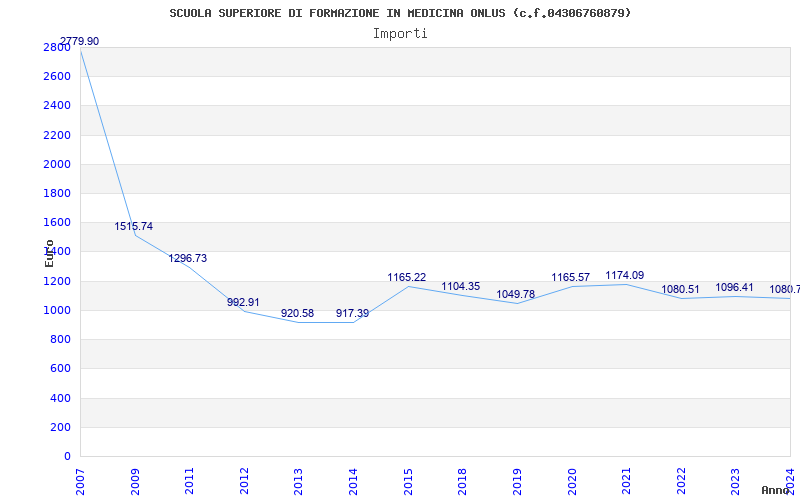Click the 2011 x-axis year label
This screenshot has height=500, width=800.
190,482
